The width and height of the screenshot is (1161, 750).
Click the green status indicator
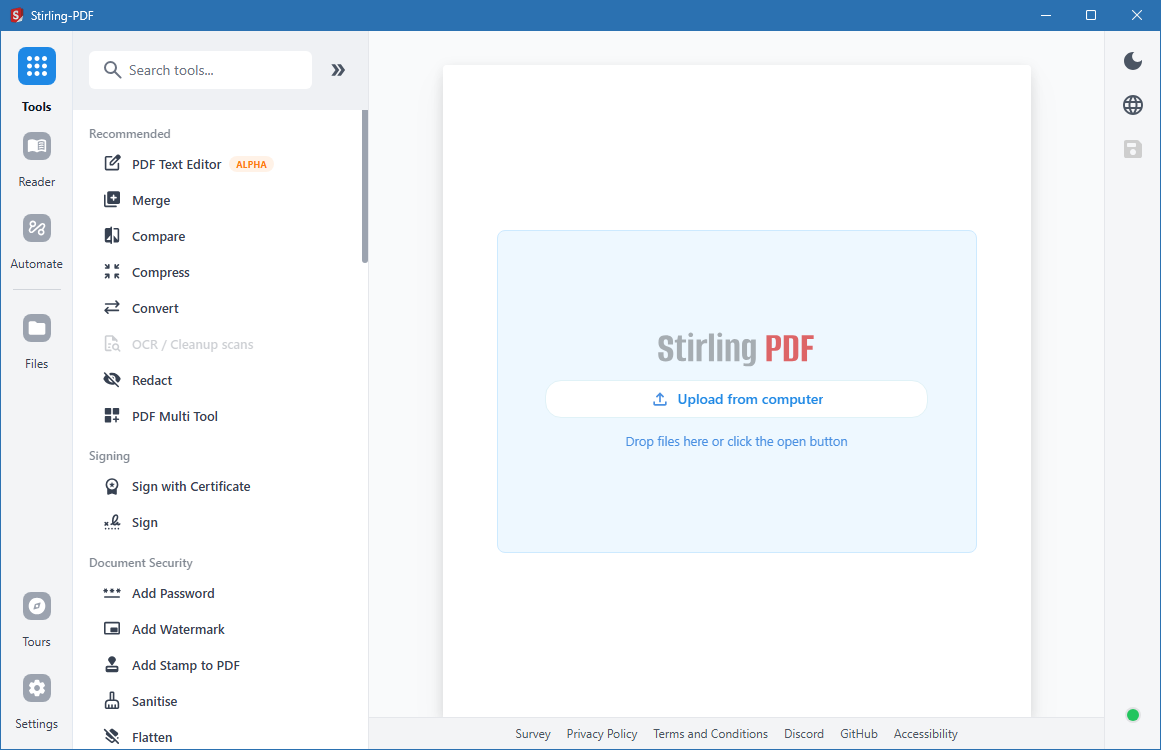point(1132,714)
